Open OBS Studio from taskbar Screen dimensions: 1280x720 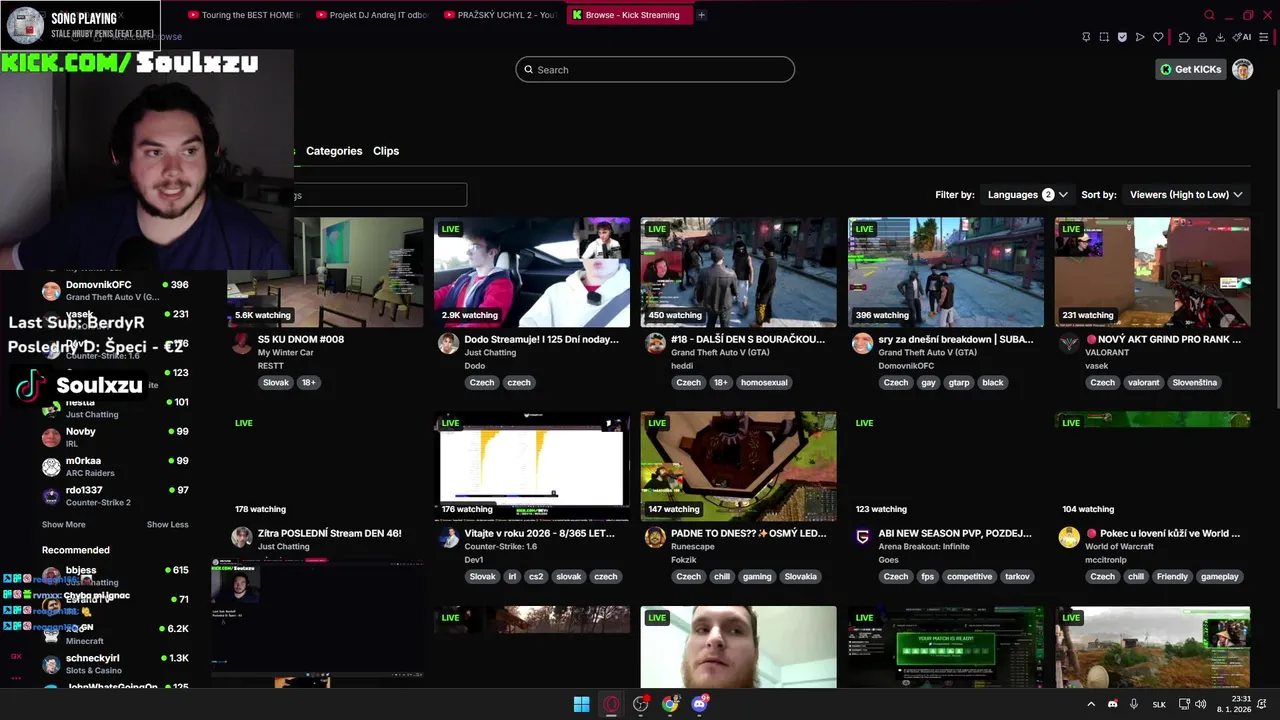point(641,704)
